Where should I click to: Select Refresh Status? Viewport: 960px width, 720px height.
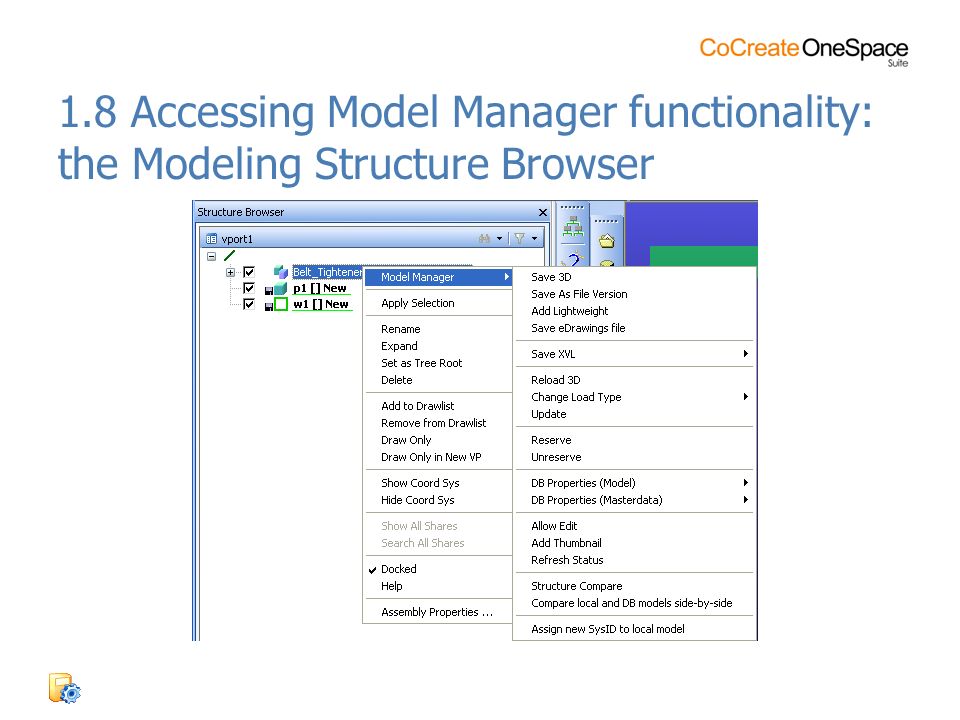634,560
